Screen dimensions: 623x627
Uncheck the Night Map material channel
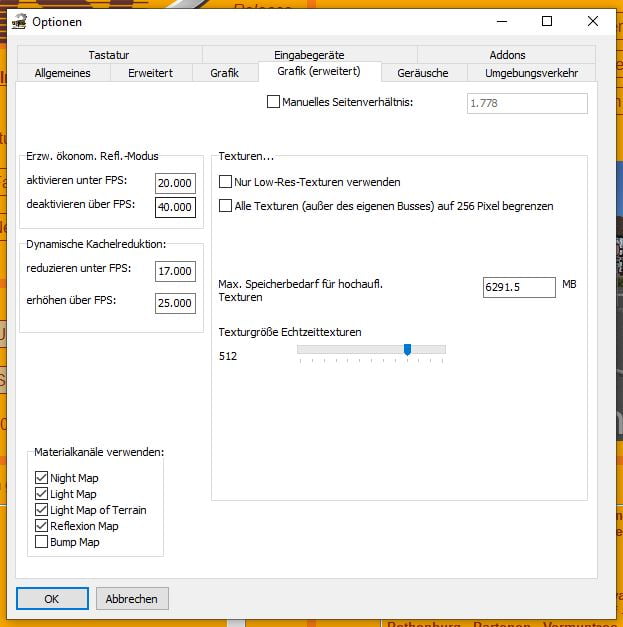coord(42,478)
